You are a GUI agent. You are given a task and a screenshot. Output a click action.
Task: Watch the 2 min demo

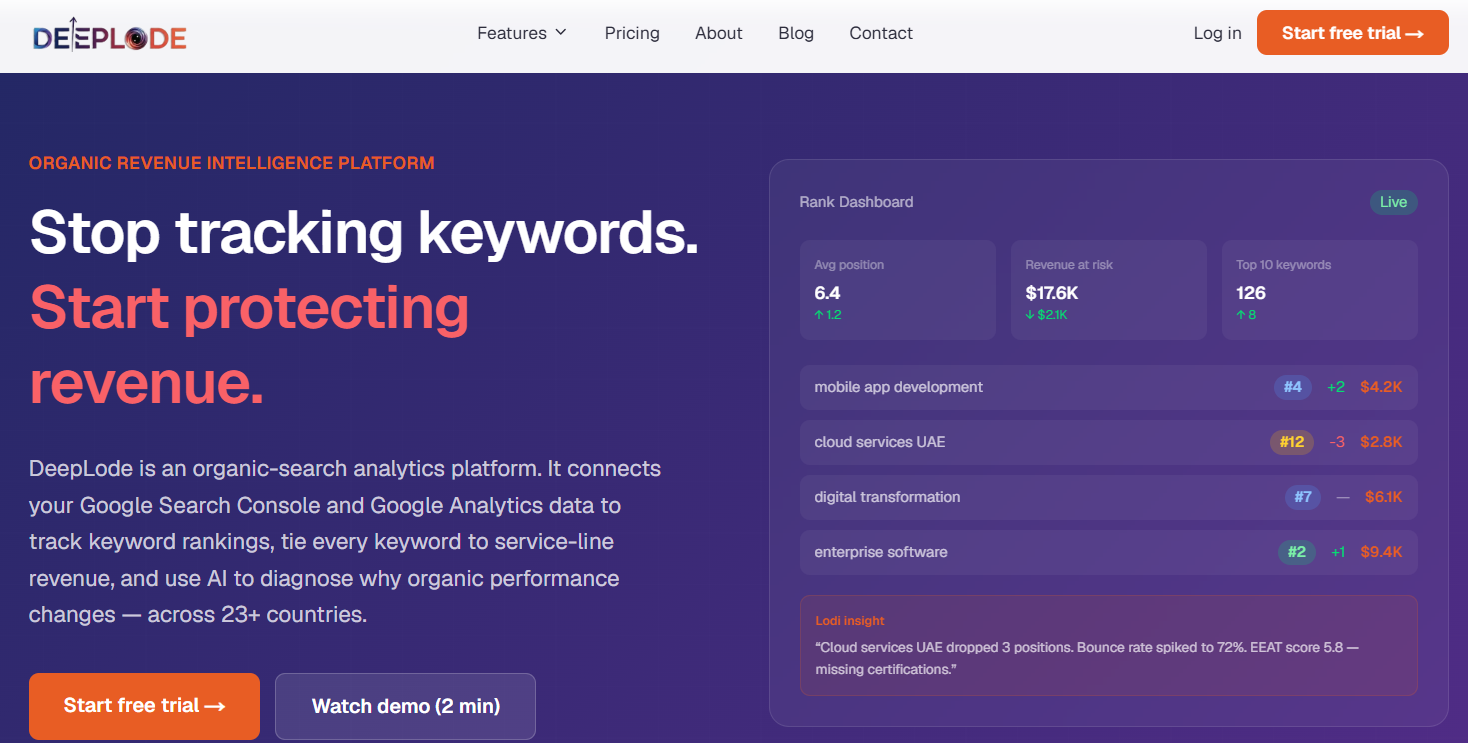pos(405,706)
